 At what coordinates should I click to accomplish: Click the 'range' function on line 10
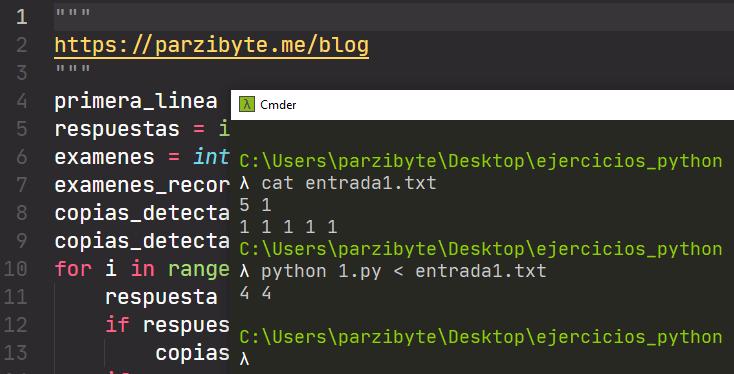199,270
